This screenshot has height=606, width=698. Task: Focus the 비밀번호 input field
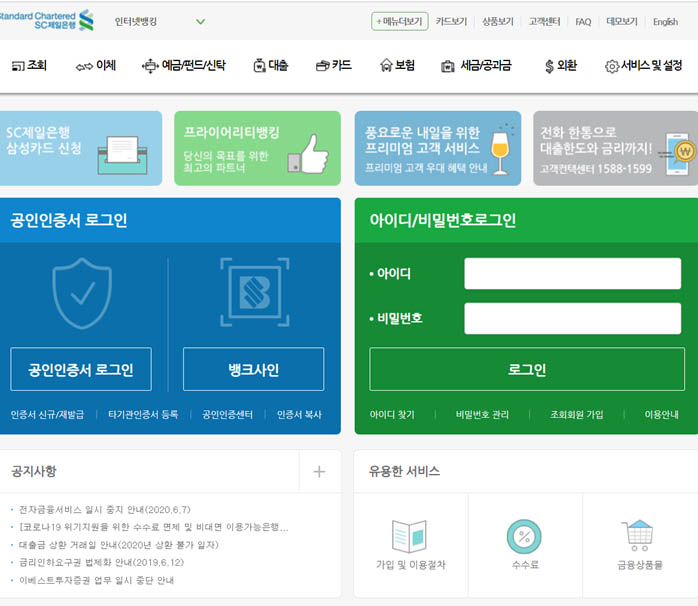tap(572, 318)
